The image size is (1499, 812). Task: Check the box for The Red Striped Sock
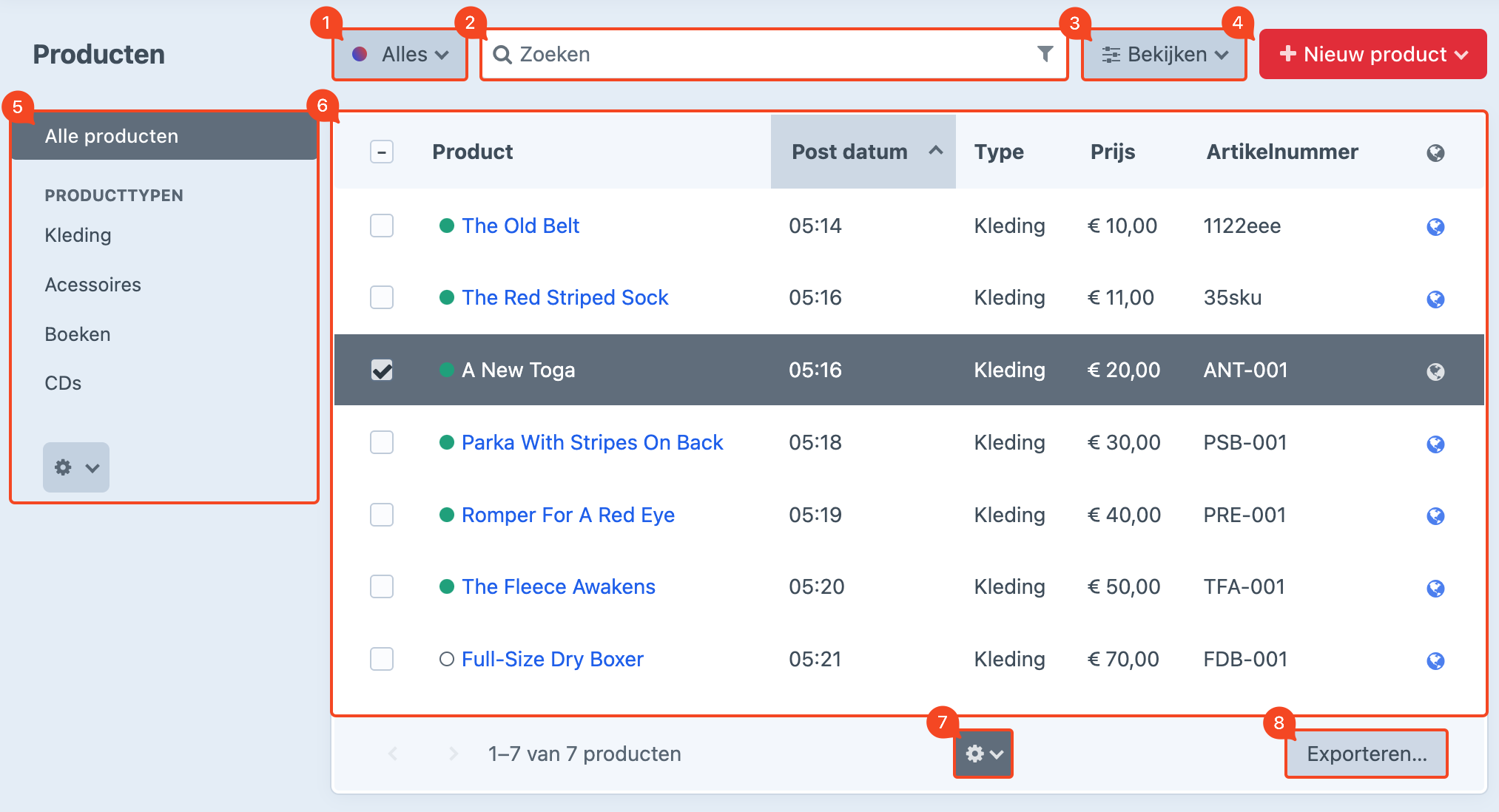pyautogui.click(x=382, y=297)
